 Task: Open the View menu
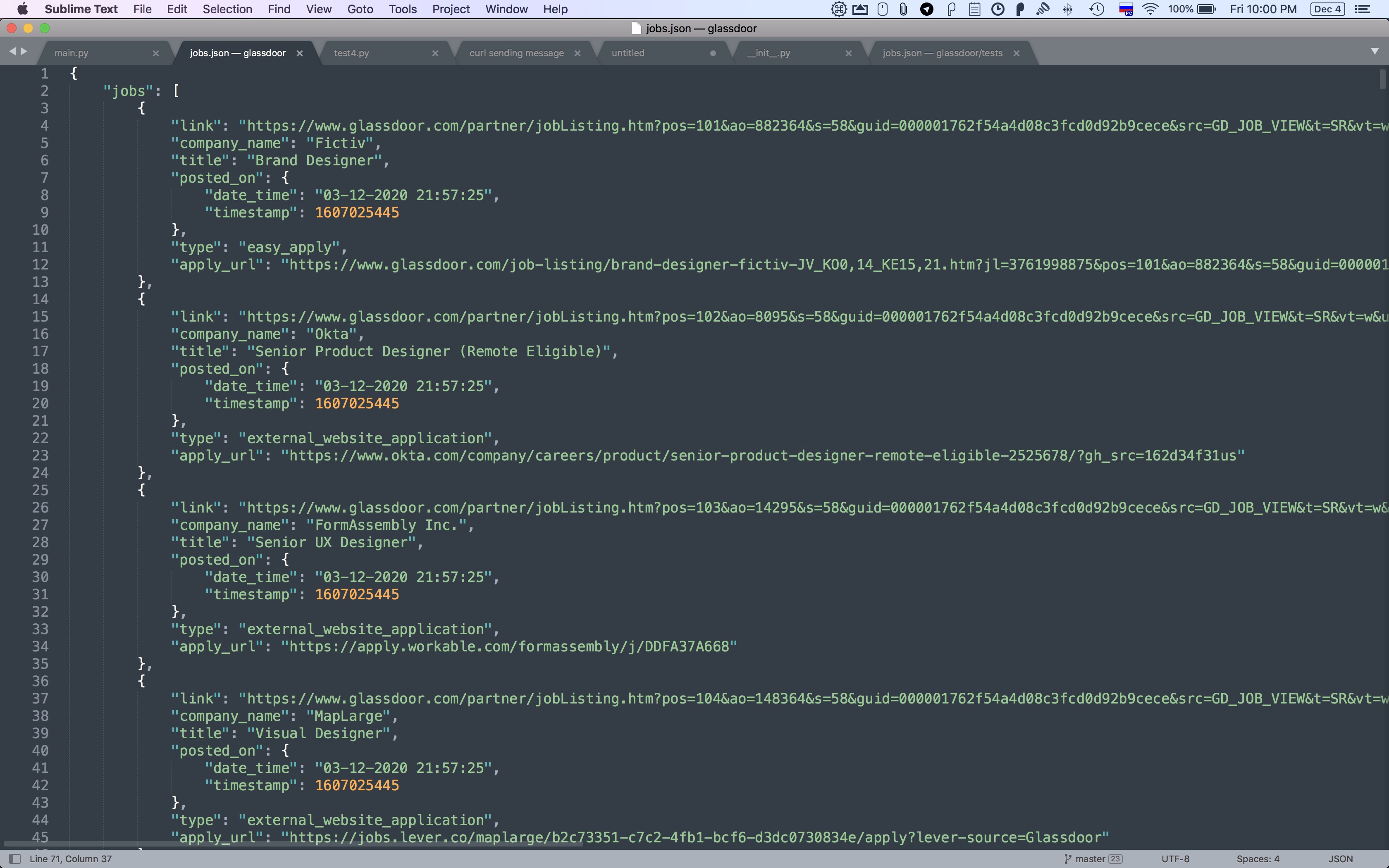[319, 9]
